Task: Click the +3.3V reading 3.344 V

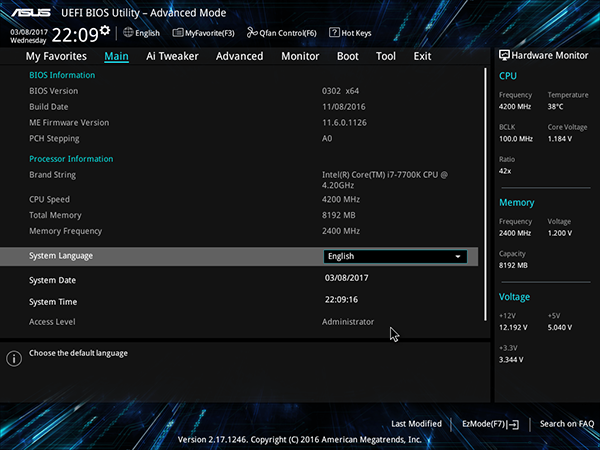Action: pyautogui.click(x=511, y=360)
